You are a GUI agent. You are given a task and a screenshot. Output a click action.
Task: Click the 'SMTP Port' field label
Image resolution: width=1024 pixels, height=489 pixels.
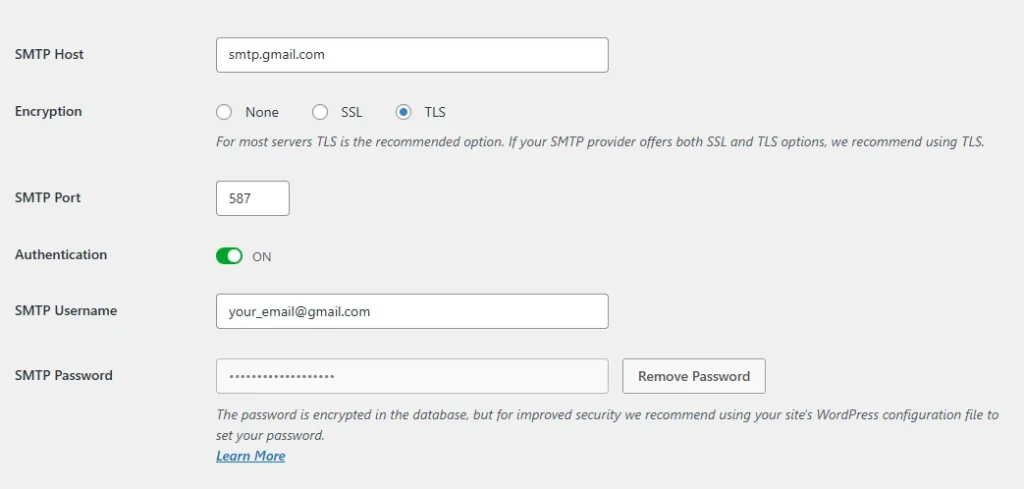click(x=48, y=197)
